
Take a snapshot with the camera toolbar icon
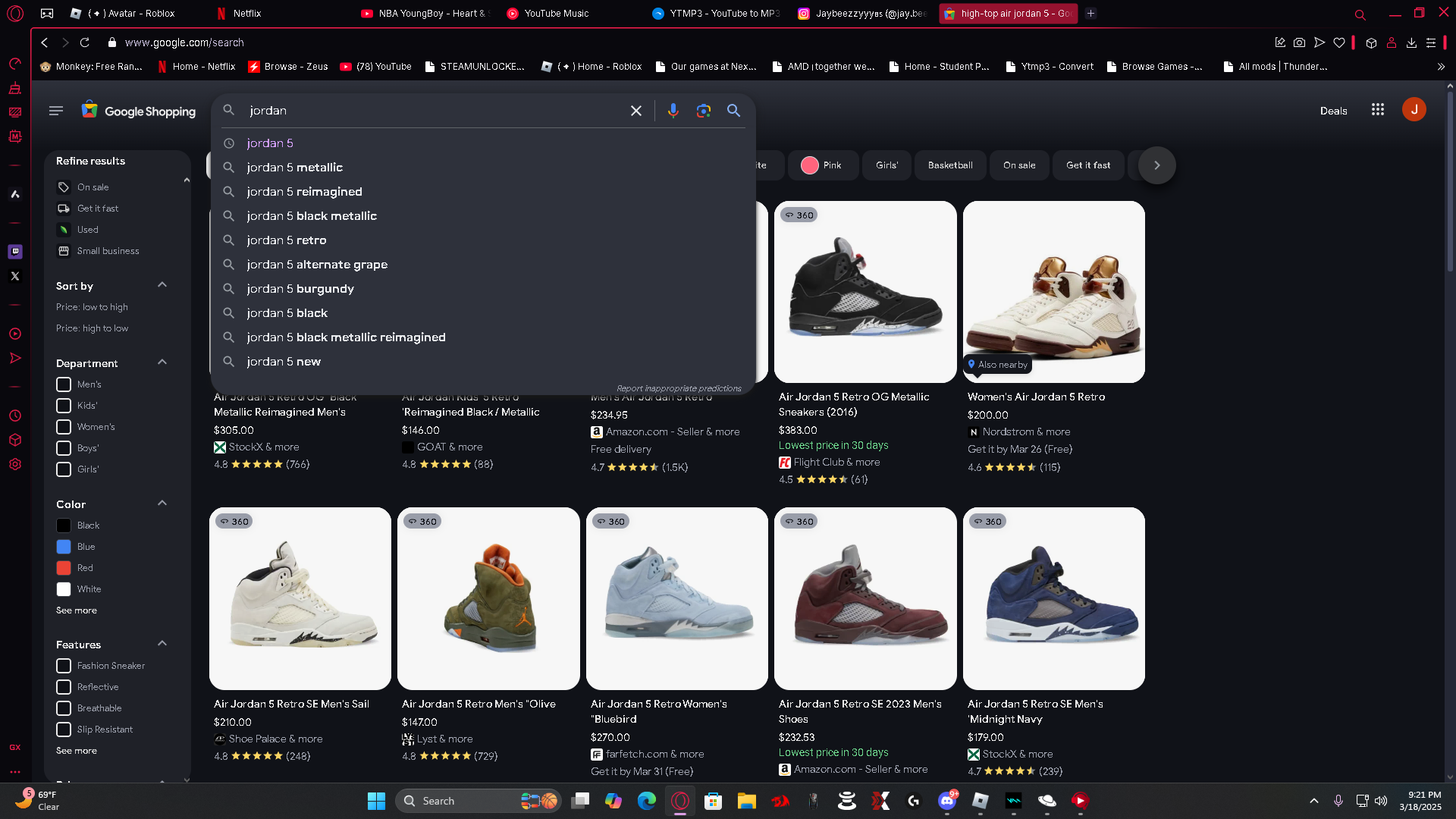[x=1300, y=42]
